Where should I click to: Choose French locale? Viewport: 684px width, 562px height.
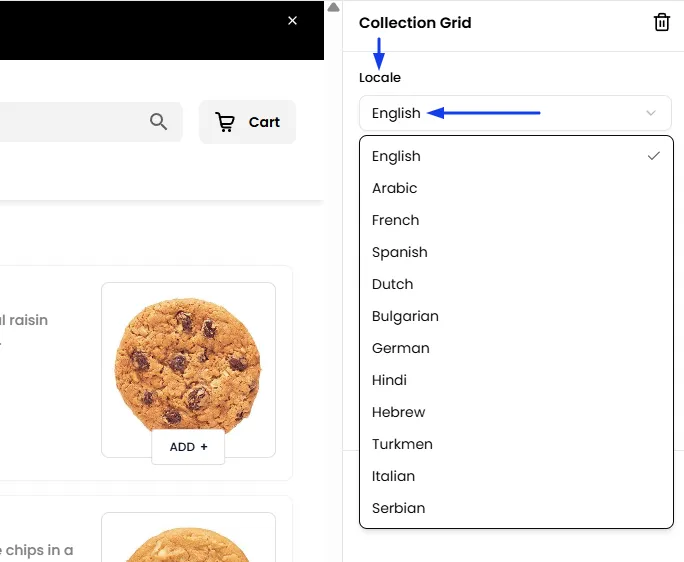[516, 220]
